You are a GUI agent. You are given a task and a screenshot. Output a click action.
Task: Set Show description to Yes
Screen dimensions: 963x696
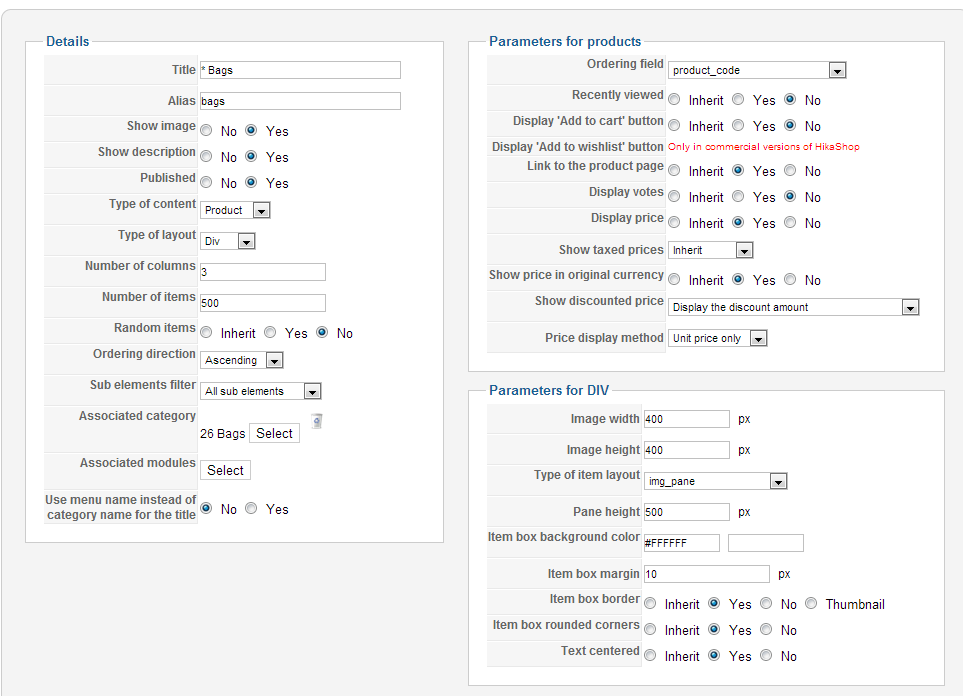coord(251,157)
